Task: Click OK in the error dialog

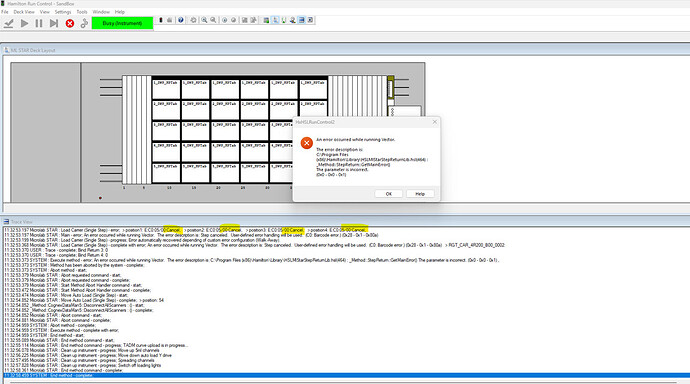Action: [389, 194]
